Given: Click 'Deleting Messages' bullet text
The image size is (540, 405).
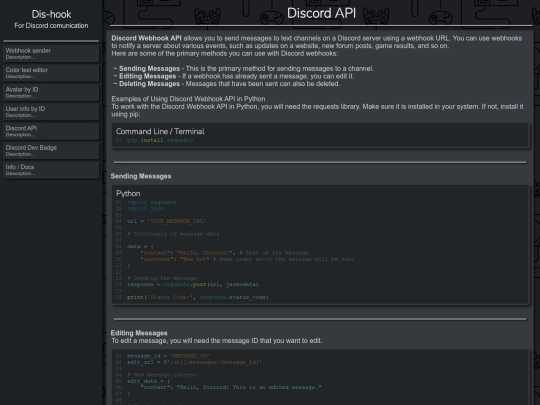Looking at the screenshot, I should pyautogui.click(x=149, y=84).
